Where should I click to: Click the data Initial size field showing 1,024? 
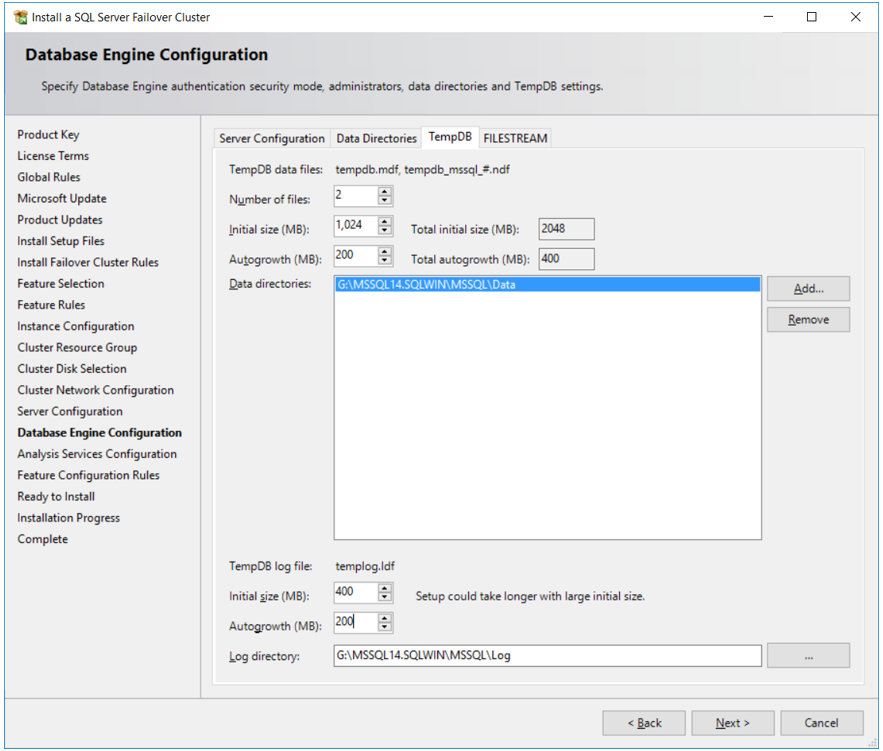tap(356, 226)
